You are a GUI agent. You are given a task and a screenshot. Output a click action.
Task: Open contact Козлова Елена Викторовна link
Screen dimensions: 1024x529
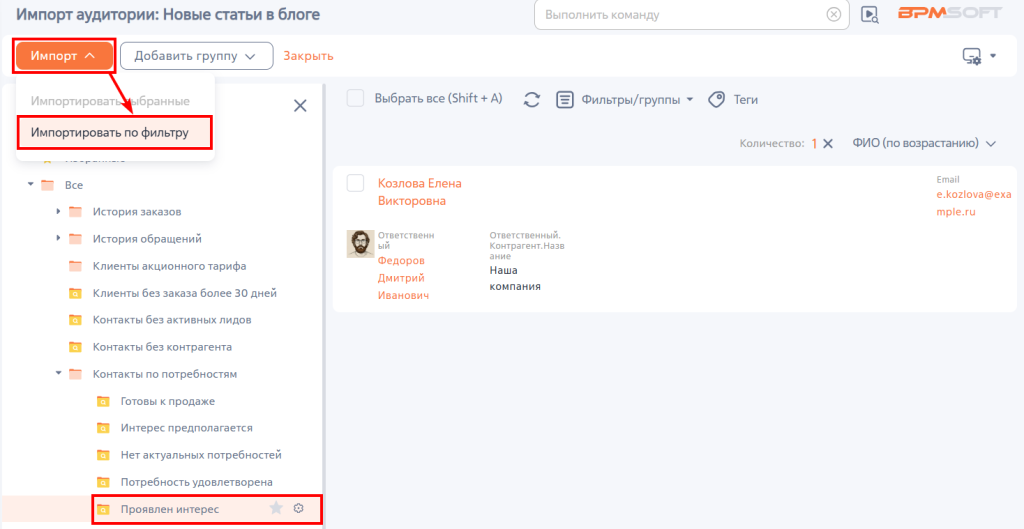tap(420, 192)
